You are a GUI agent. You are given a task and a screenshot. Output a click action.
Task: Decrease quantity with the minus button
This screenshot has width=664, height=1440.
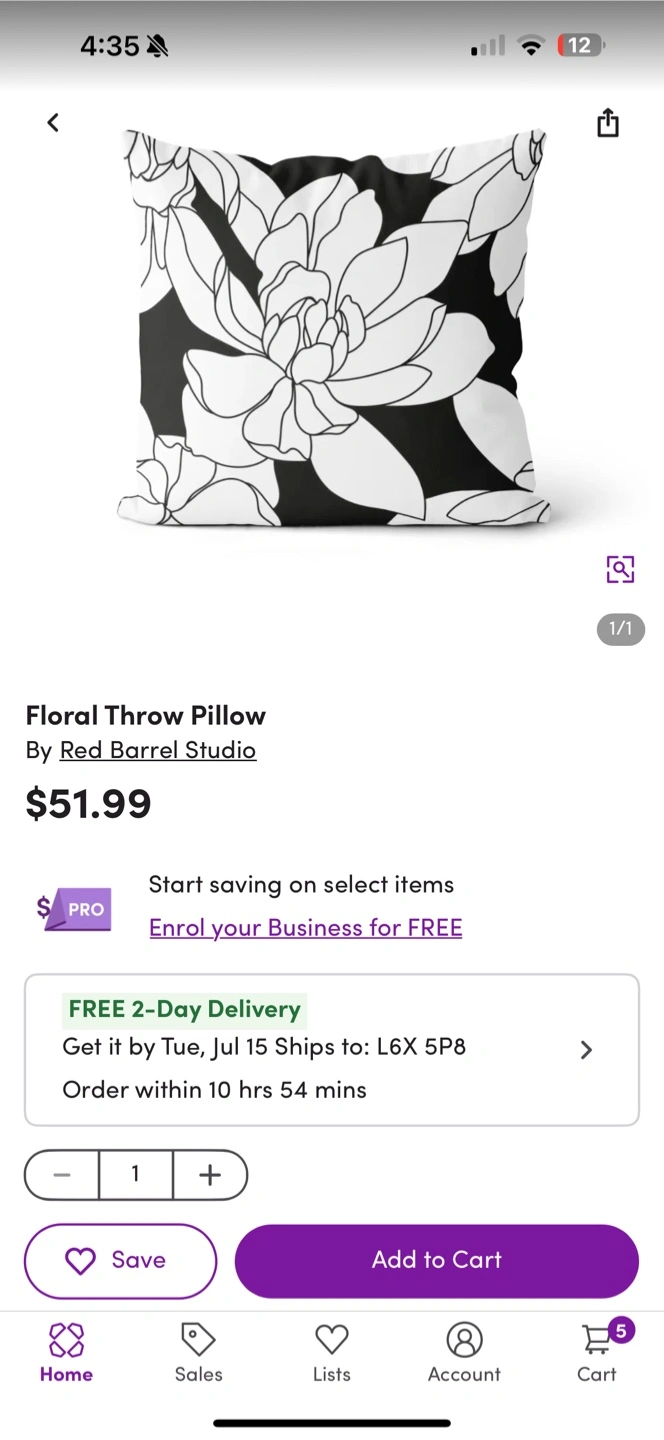click(62, 1175)
